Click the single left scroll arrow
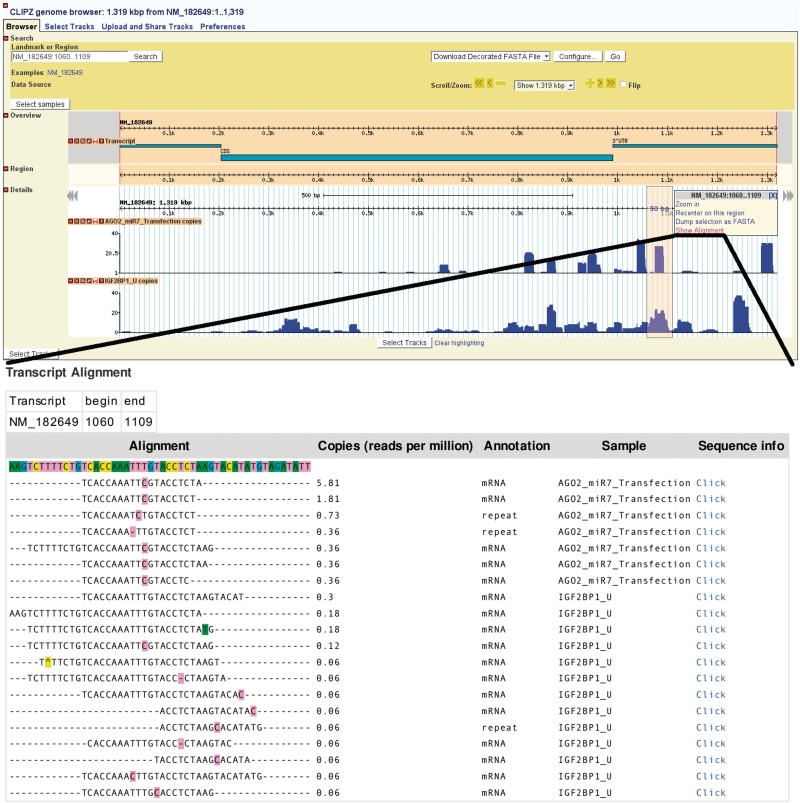Screen dimensions: 800x803 click(490, 85)
